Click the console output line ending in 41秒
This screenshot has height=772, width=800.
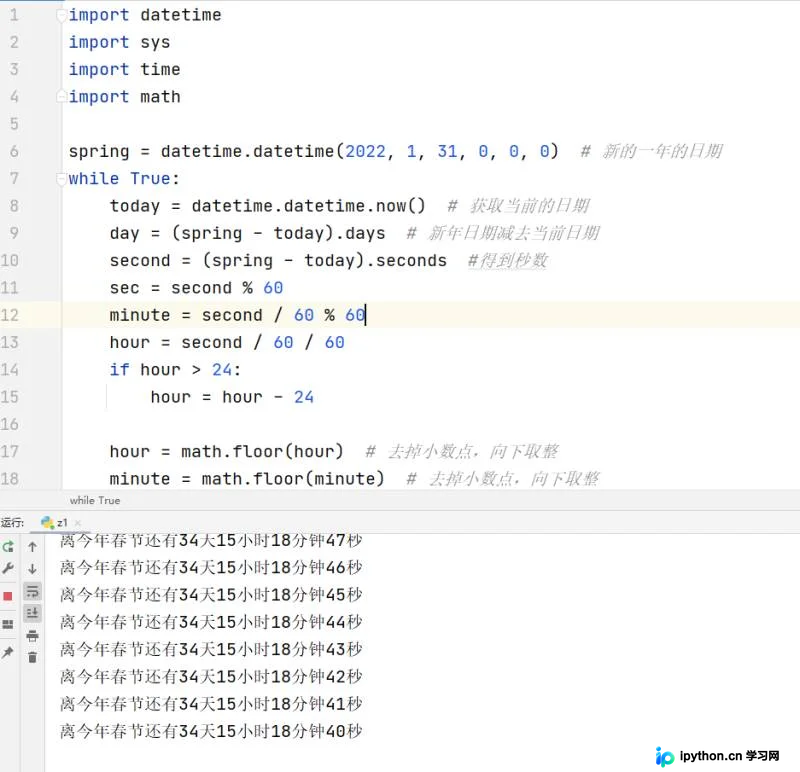coord(211,704)
